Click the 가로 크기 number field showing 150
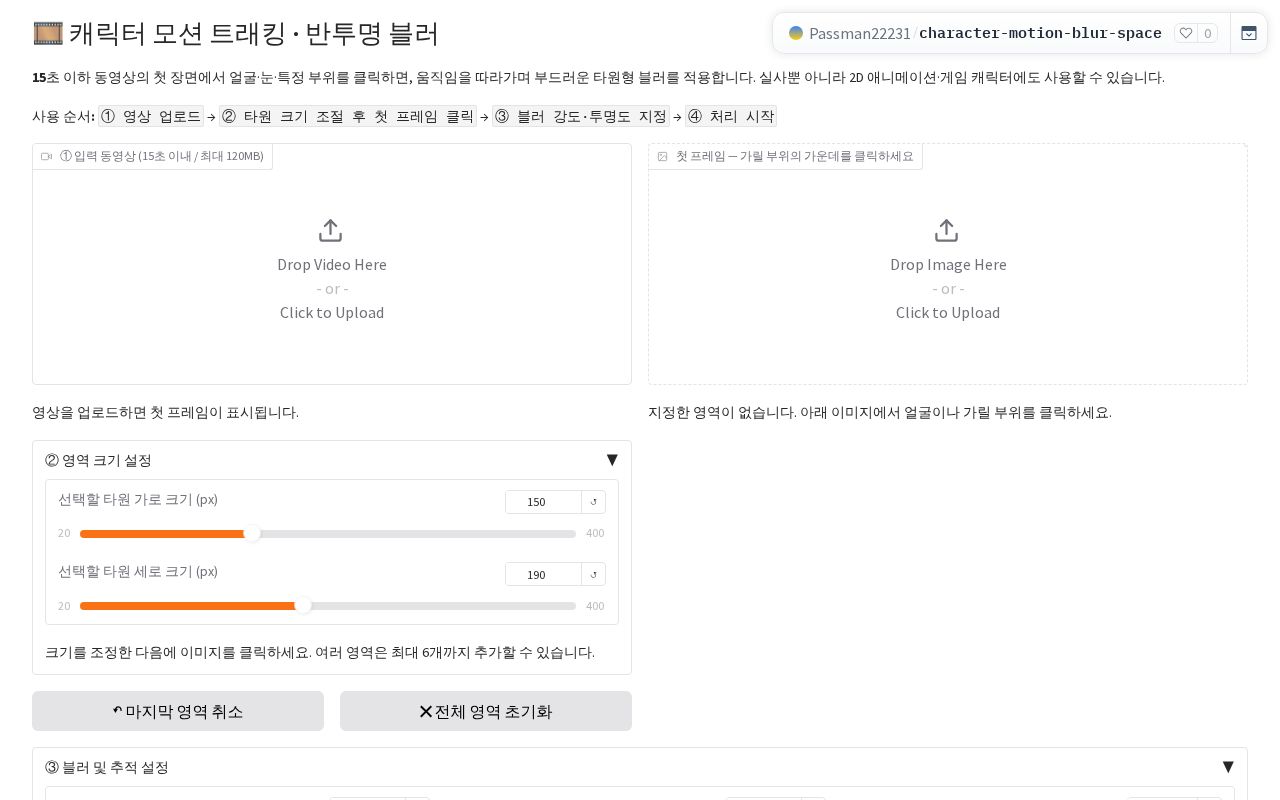This screenshot has height=800, width=1280. point(543,502)
